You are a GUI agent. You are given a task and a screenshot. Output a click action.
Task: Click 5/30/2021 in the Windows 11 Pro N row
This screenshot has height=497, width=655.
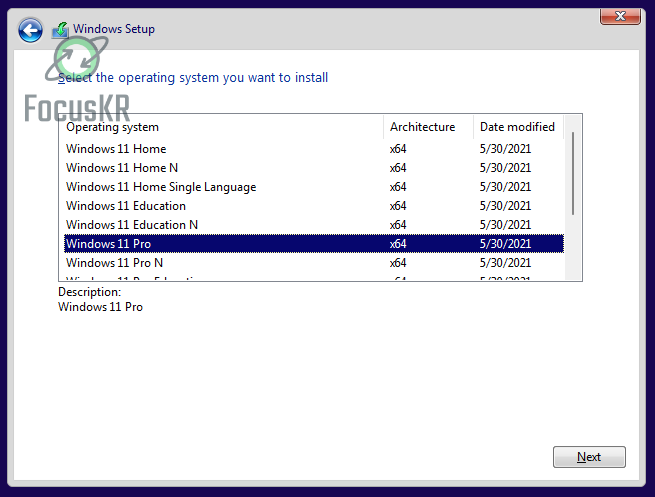(x=505, y=263)
